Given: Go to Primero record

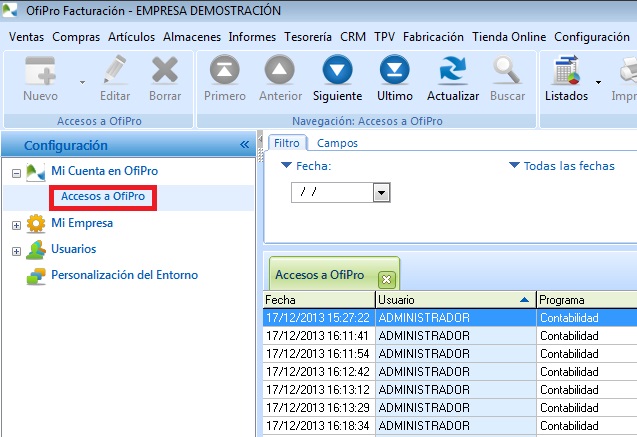Looking at the screenshot, I should (225, 70).
